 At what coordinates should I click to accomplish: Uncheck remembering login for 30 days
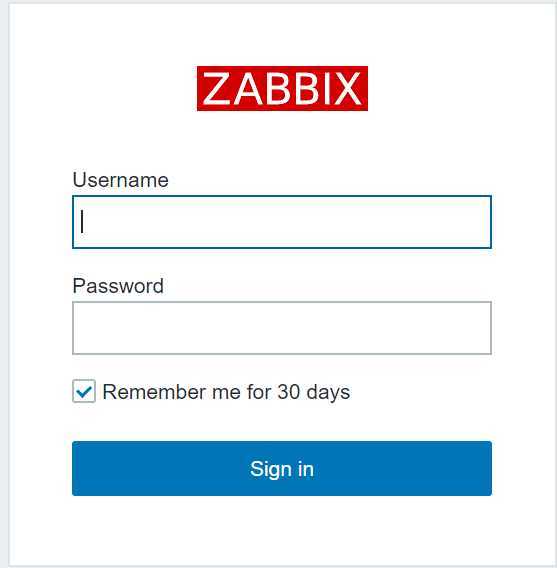click(x=84, y=391)
